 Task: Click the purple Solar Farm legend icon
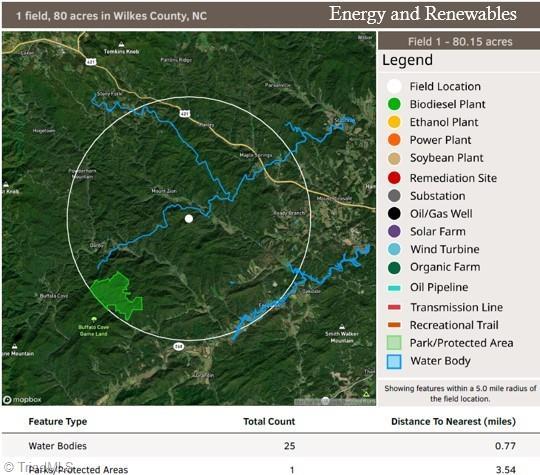point(394,231)
